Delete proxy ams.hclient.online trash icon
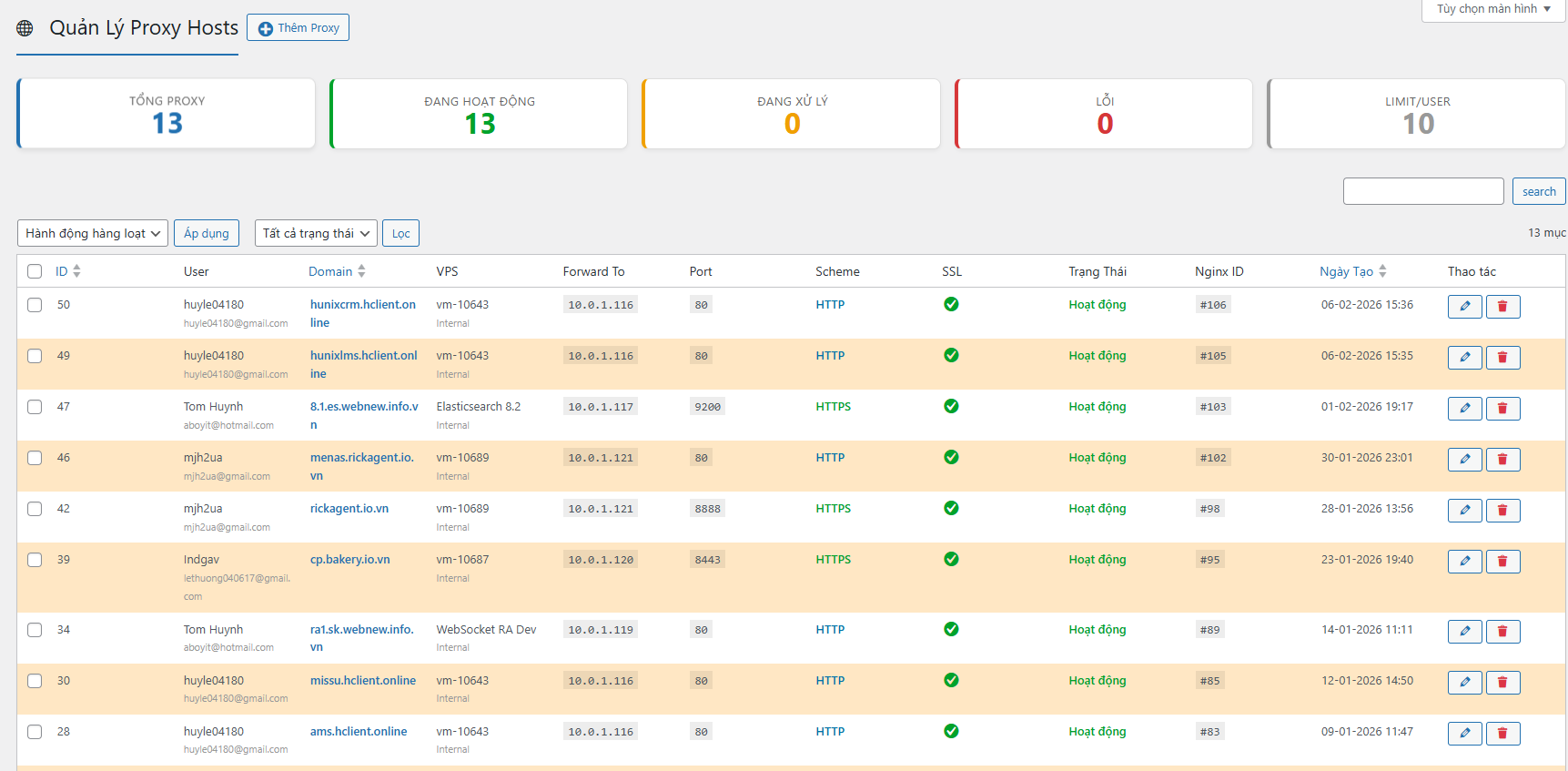The width and height of the screenshot is (1568, 771). point(1502,734)
